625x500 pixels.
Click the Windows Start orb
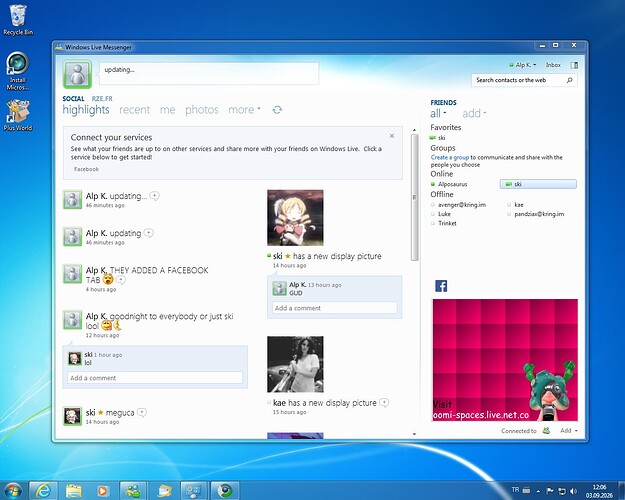tap(13, 490)
